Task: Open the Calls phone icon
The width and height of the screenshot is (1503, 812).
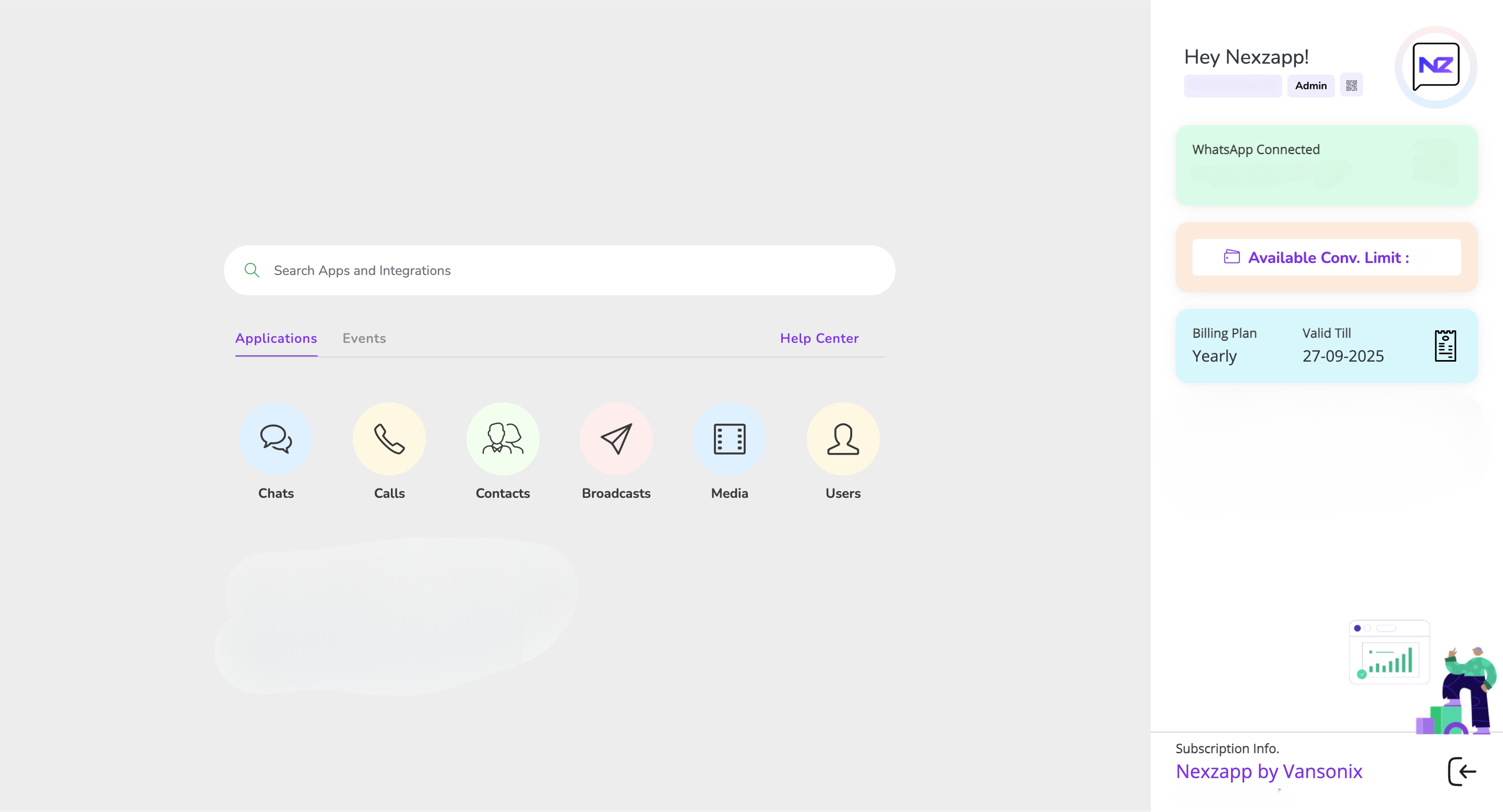Action: coord(389,439)
